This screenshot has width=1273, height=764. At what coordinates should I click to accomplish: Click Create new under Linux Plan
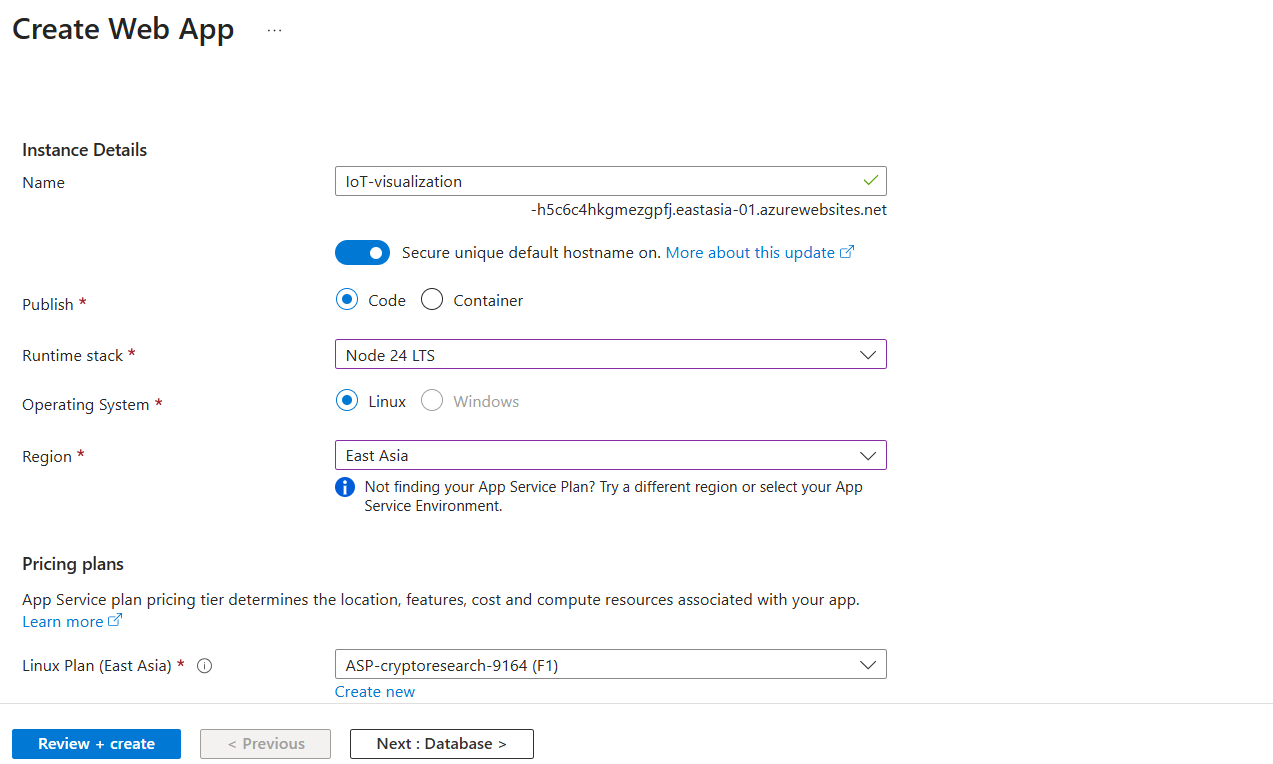point(375,692)
